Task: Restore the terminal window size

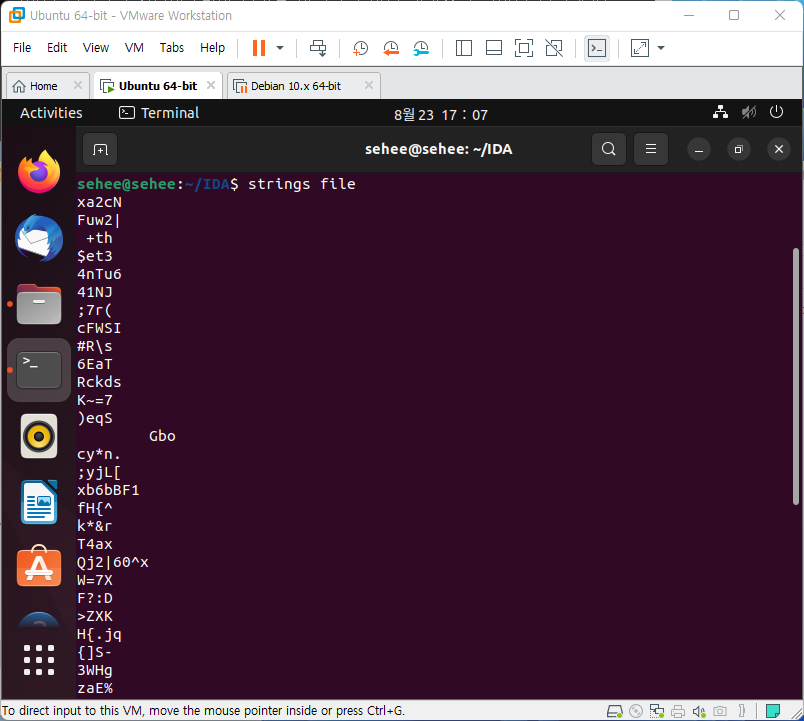Action: click(x=738, y=150)
